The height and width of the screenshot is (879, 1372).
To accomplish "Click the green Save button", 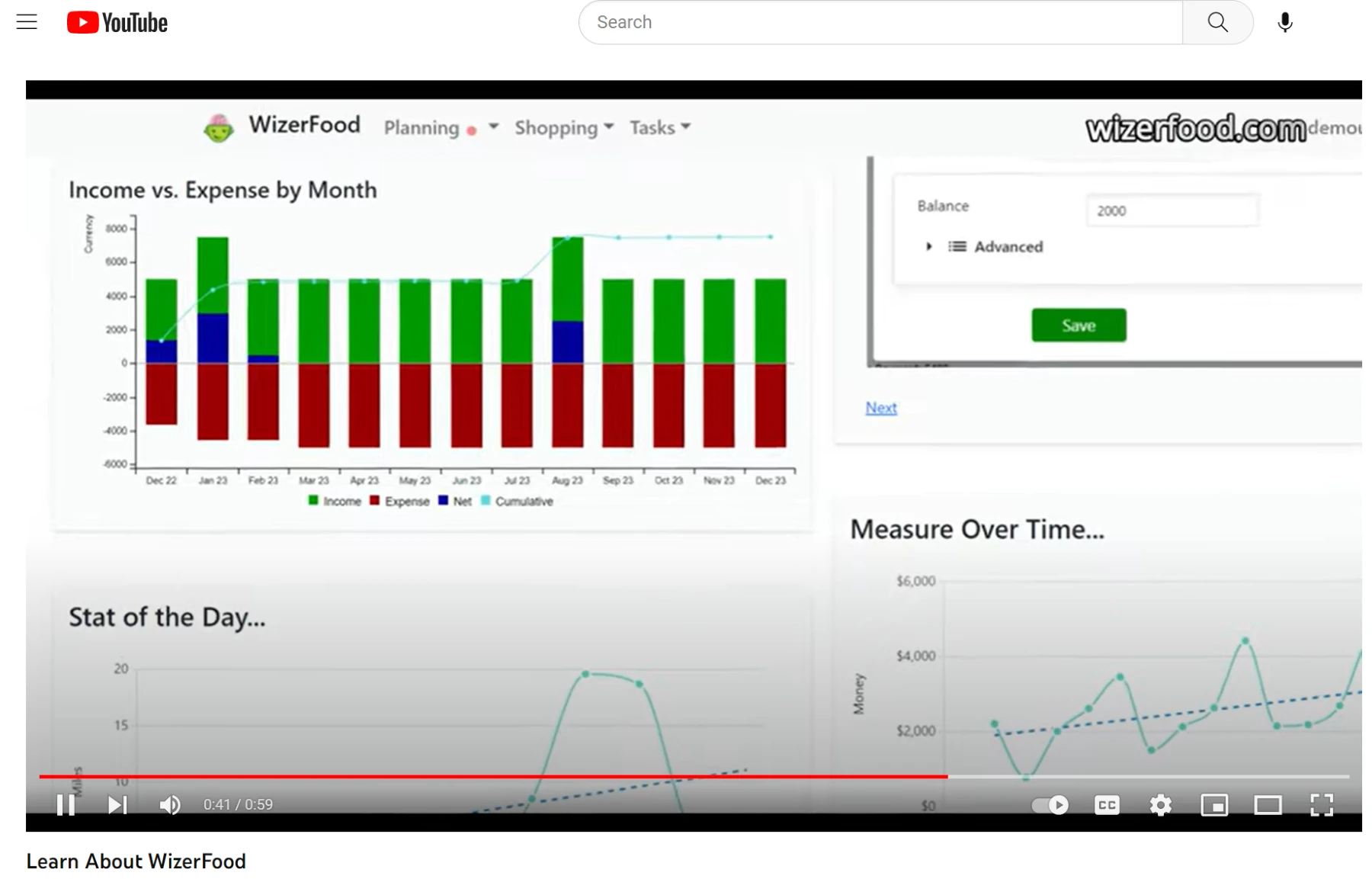I will (1079, 326).
